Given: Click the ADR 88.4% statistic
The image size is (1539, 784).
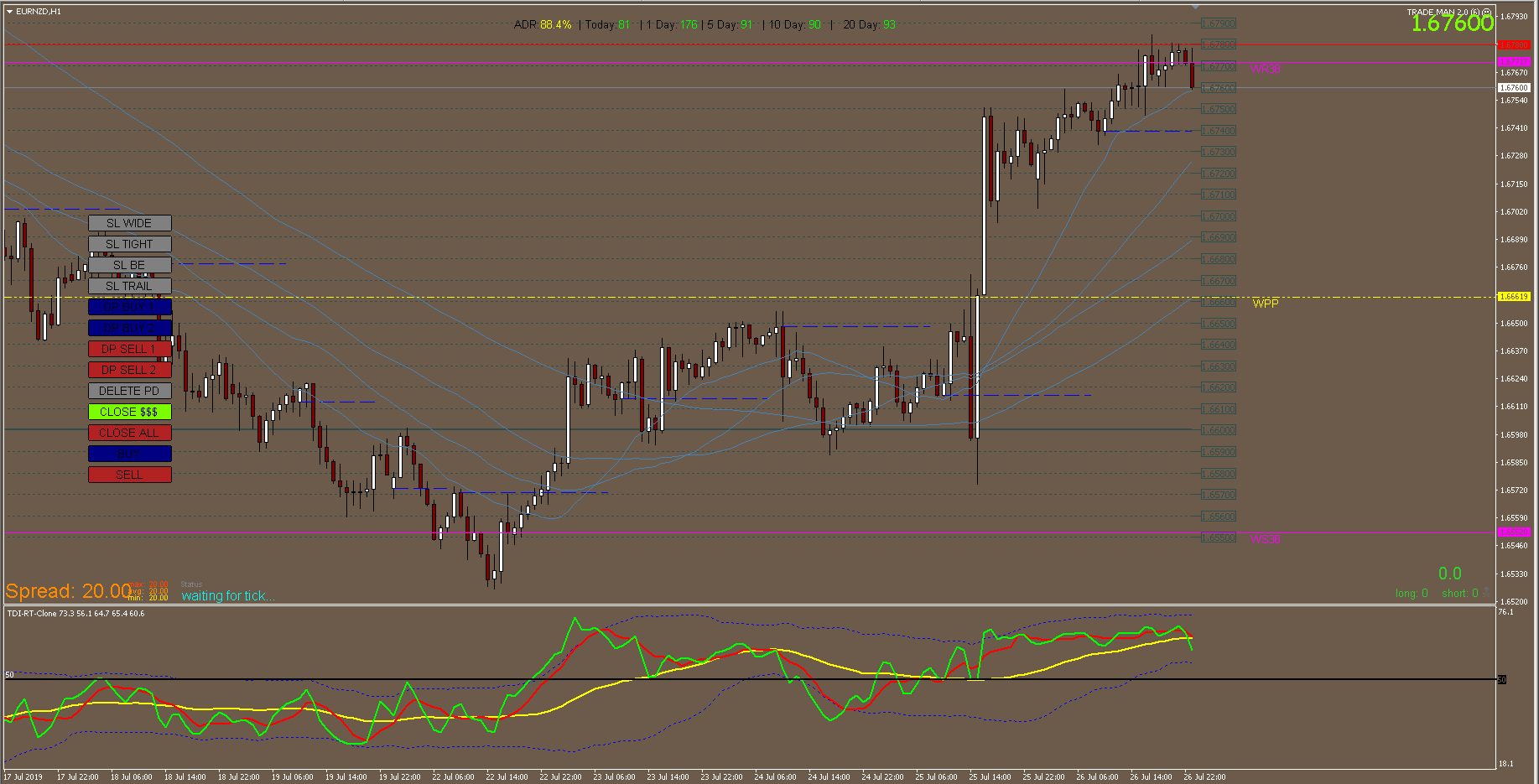Looking at the screenshot, I should 543,25.
